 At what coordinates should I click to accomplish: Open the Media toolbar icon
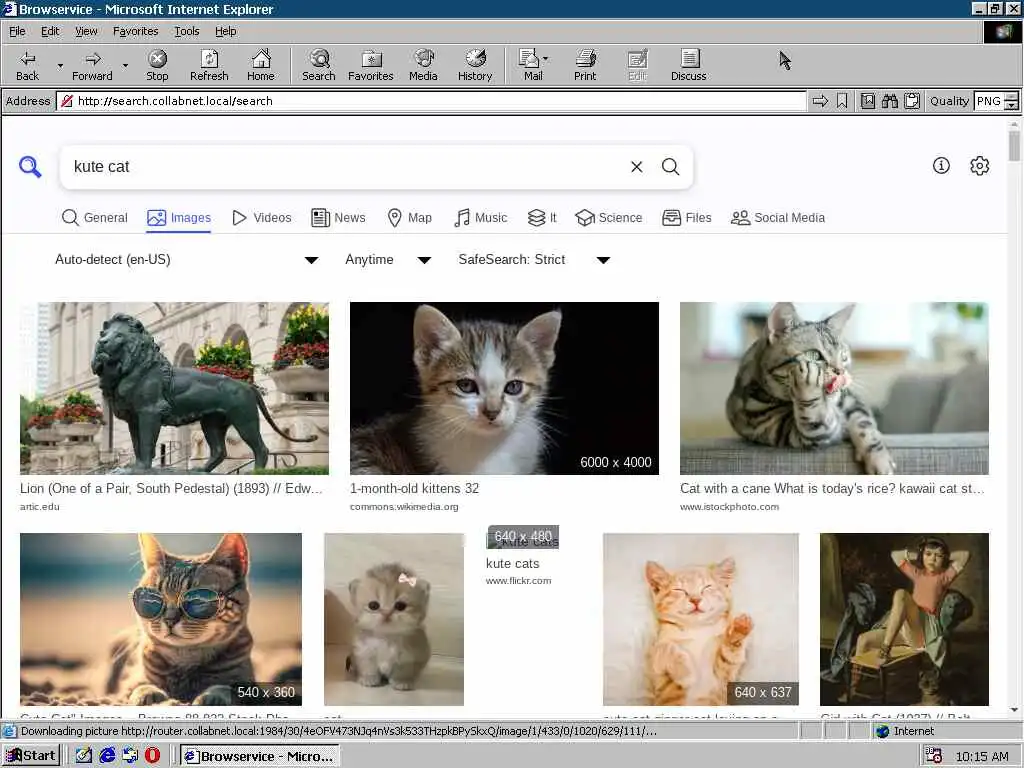[x=423, y=65]
